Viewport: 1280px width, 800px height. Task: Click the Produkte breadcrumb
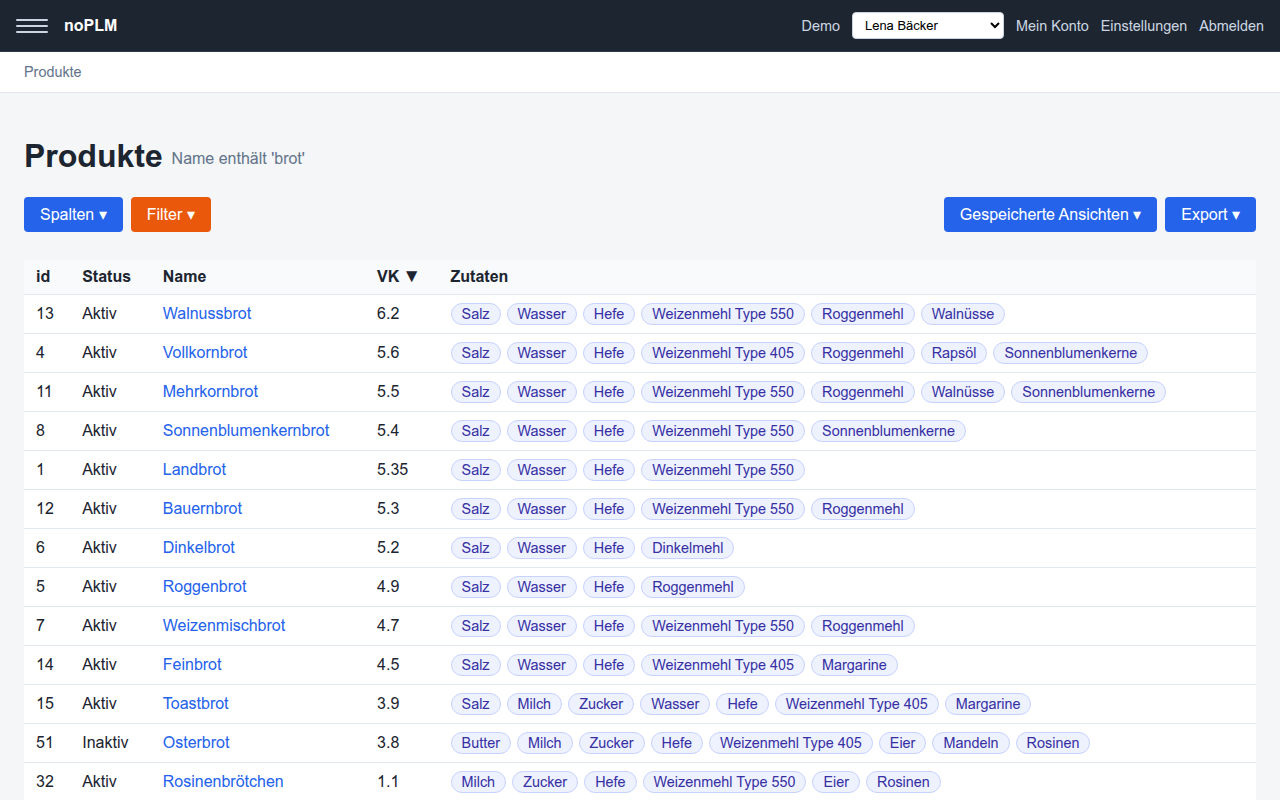click(x=53, y=72)
